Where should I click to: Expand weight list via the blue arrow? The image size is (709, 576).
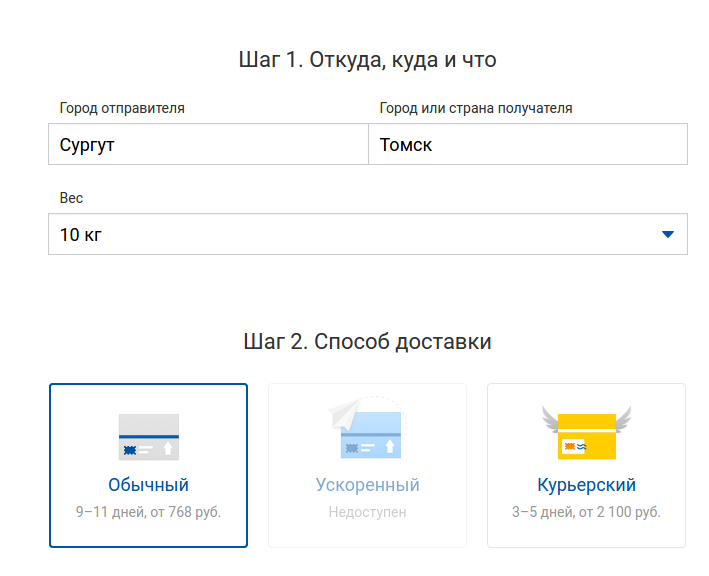668,234
